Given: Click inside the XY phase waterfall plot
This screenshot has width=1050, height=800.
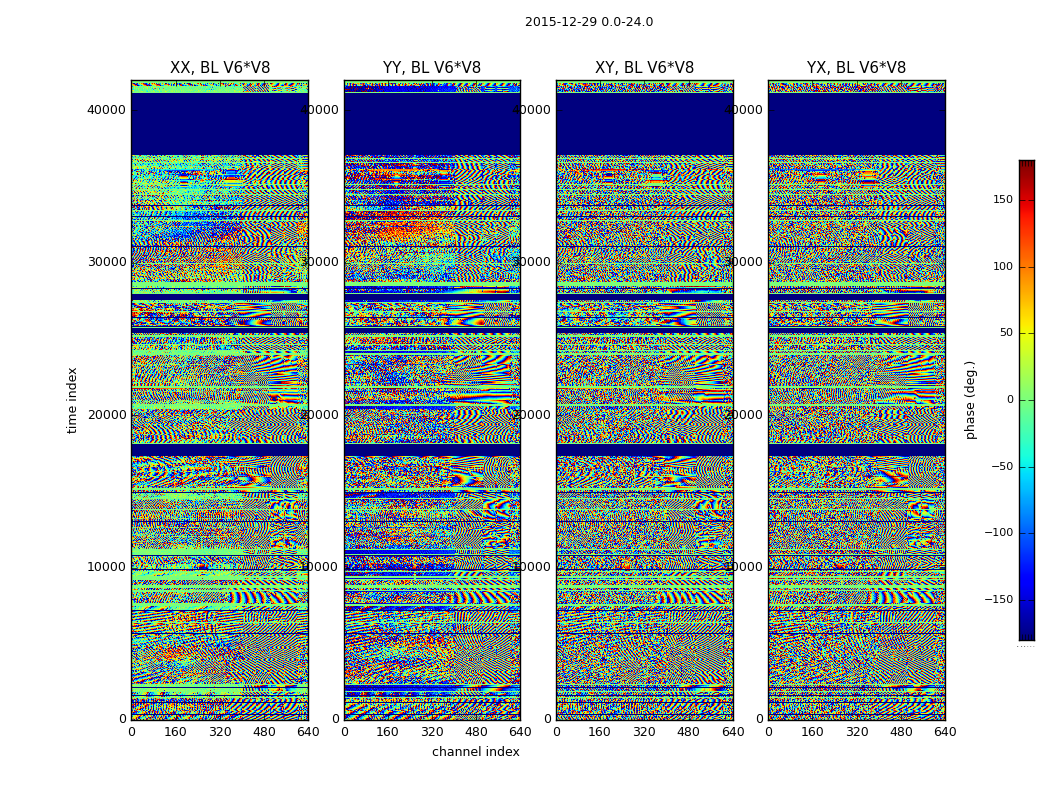Looking at the screenshot, I should pos(644,400).
